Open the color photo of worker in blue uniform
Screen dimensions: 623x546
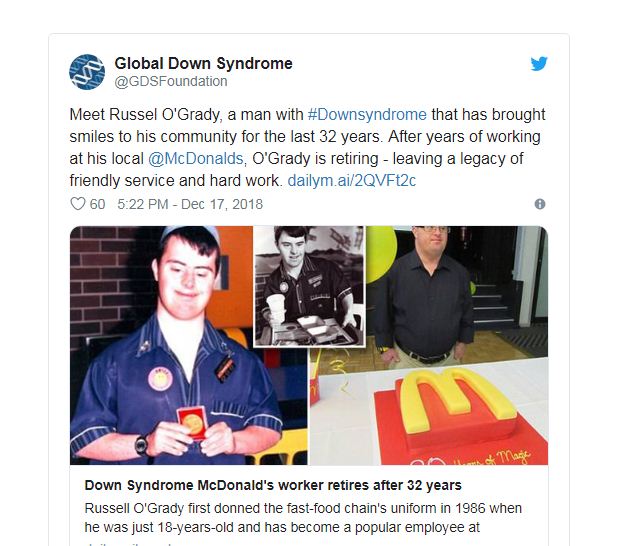[x=189, y=345]
